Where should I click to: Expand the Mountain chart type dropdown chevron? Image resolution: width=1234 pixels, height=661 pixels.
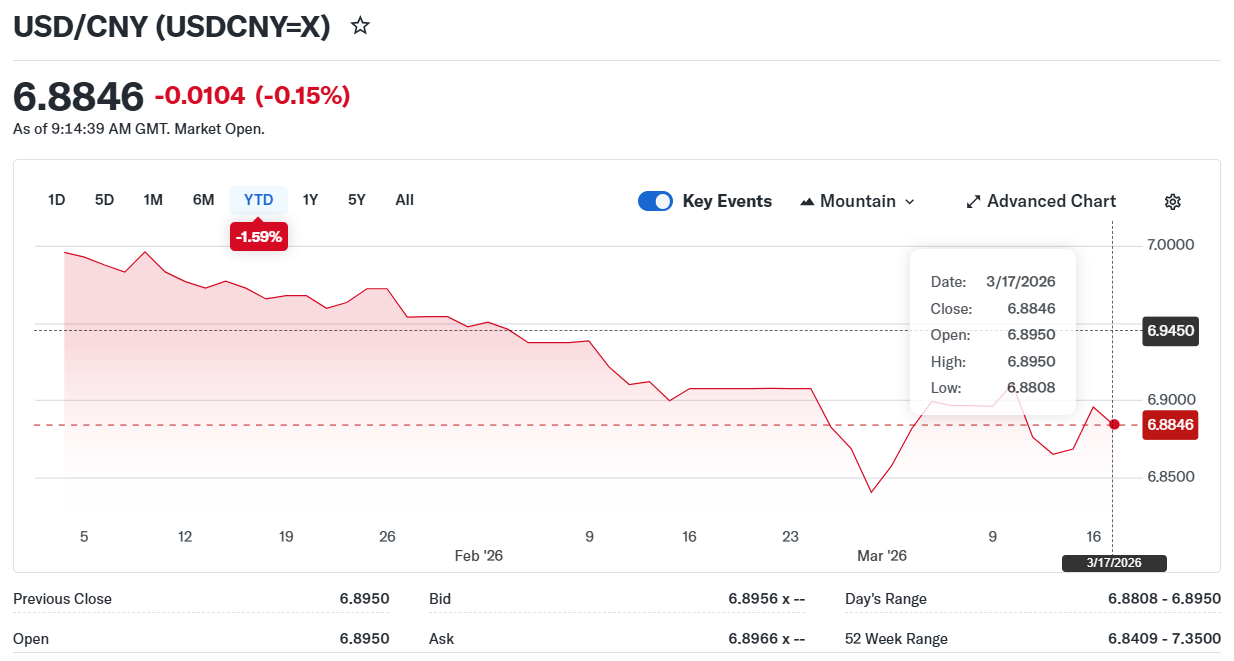coord(909,202)
